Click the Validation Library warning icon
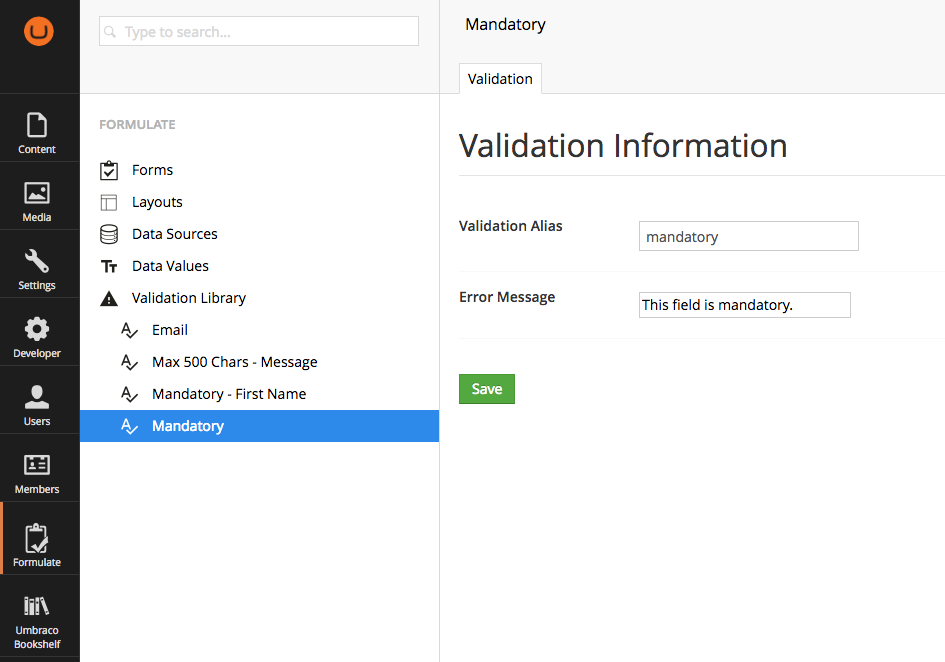This screenshot has height=662, width=945. (109, 298)
